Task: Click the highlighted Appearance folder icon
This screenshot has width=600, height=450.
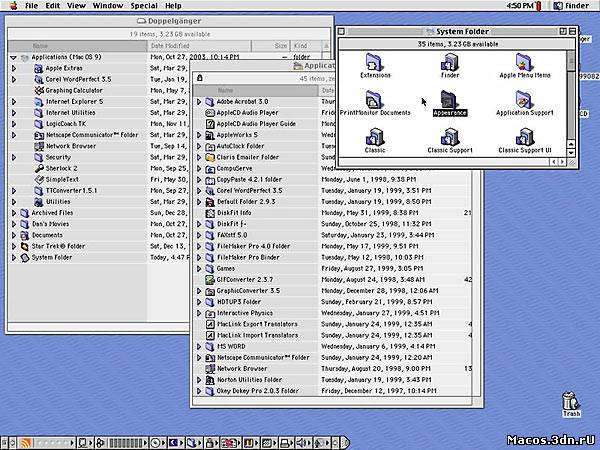Action: click(x=450, y=100)
